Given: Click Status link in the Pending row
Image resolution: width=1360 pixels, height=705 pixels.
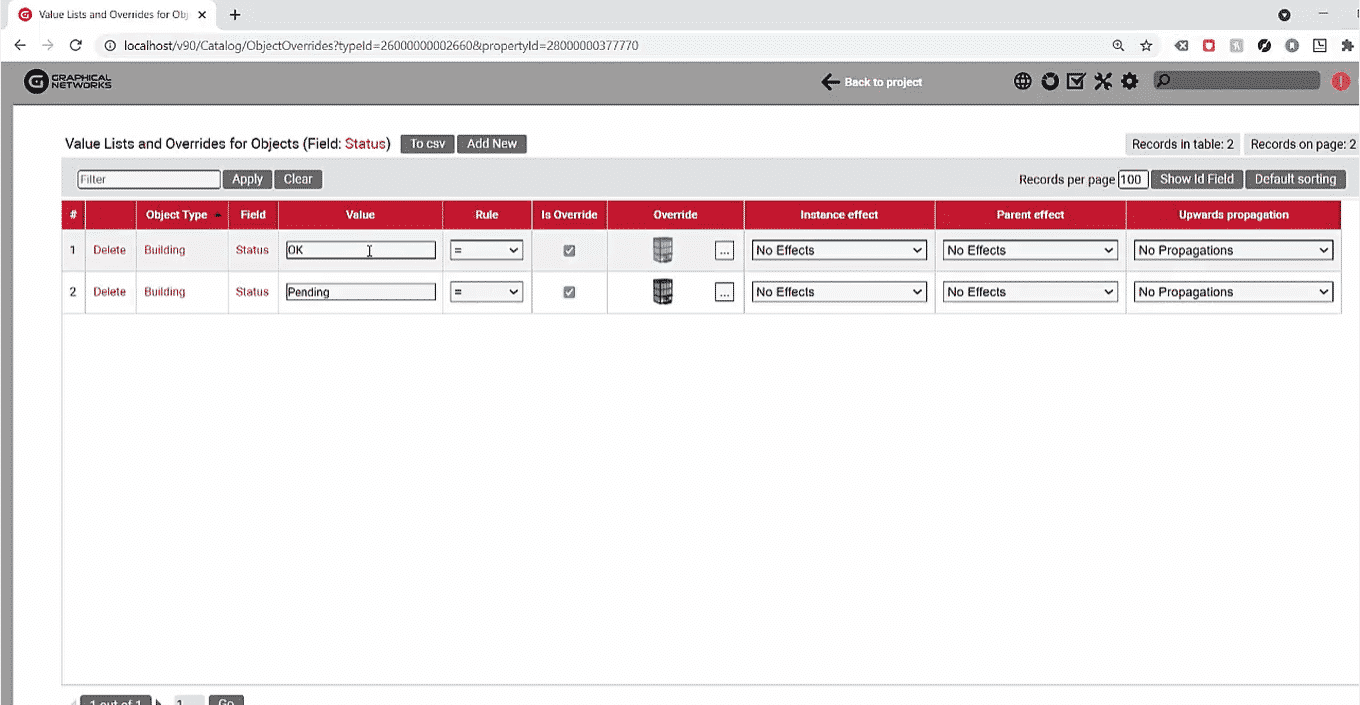Looking at the screenshot, I should [252, 292].
